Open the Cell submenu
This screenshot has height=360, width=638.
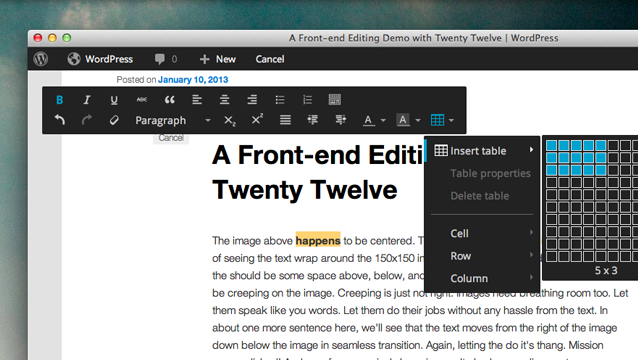pyautogui.click(x=482, y=233)
